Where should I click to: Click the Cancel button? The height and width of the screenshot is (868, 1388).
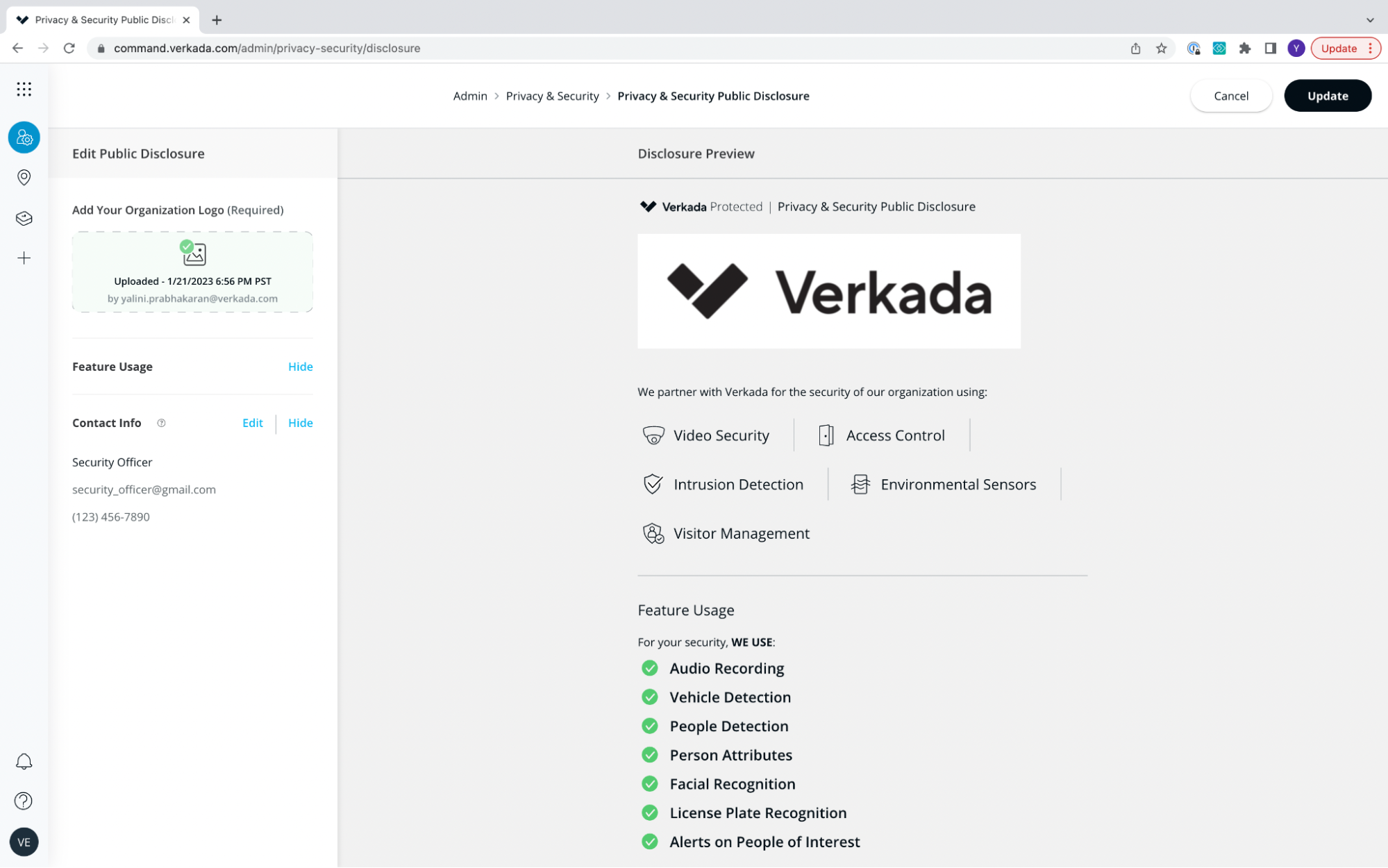1230,96
